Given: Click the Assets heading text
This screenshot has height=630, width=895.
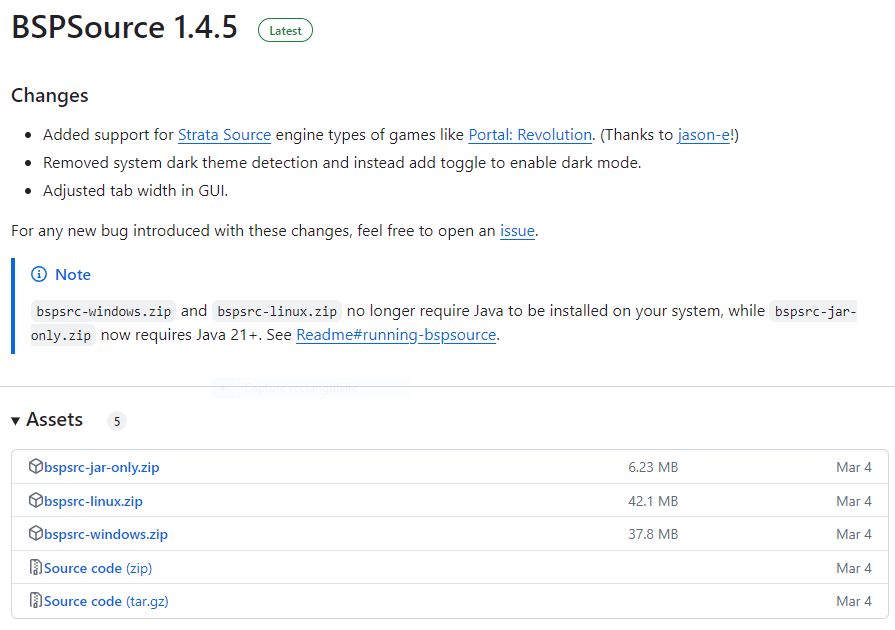Looking at the screenshot, I should coord(55,419).
